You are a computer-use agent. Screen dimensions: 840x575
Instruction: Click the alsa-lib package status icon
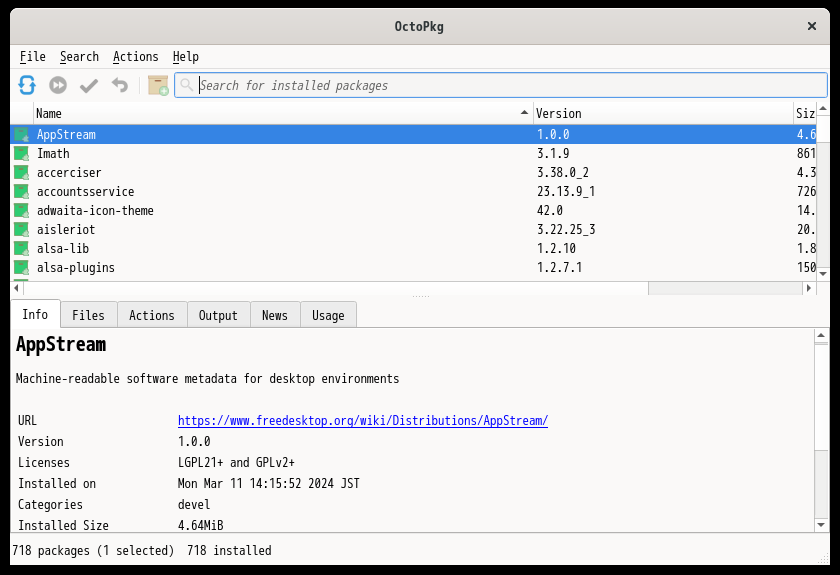coord(21,249)
